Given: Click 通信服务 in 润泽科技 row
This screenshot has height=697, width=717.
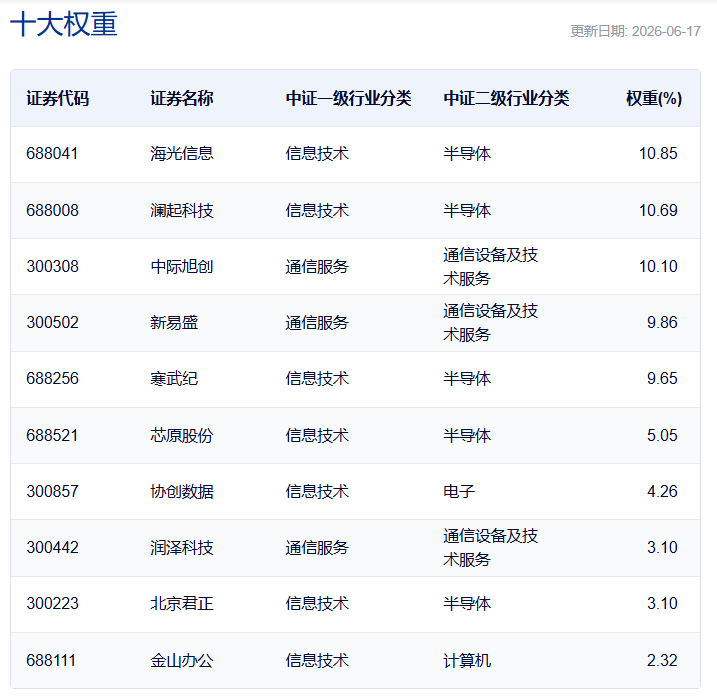Looking at the screenshot, I should (x=317, y=548).
